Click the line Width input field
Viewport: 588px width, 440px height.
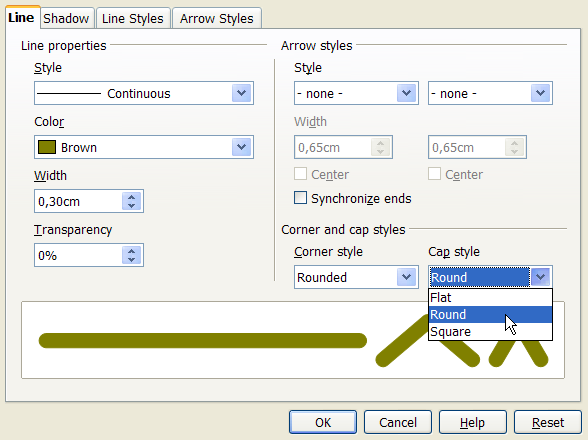point(78,201)
